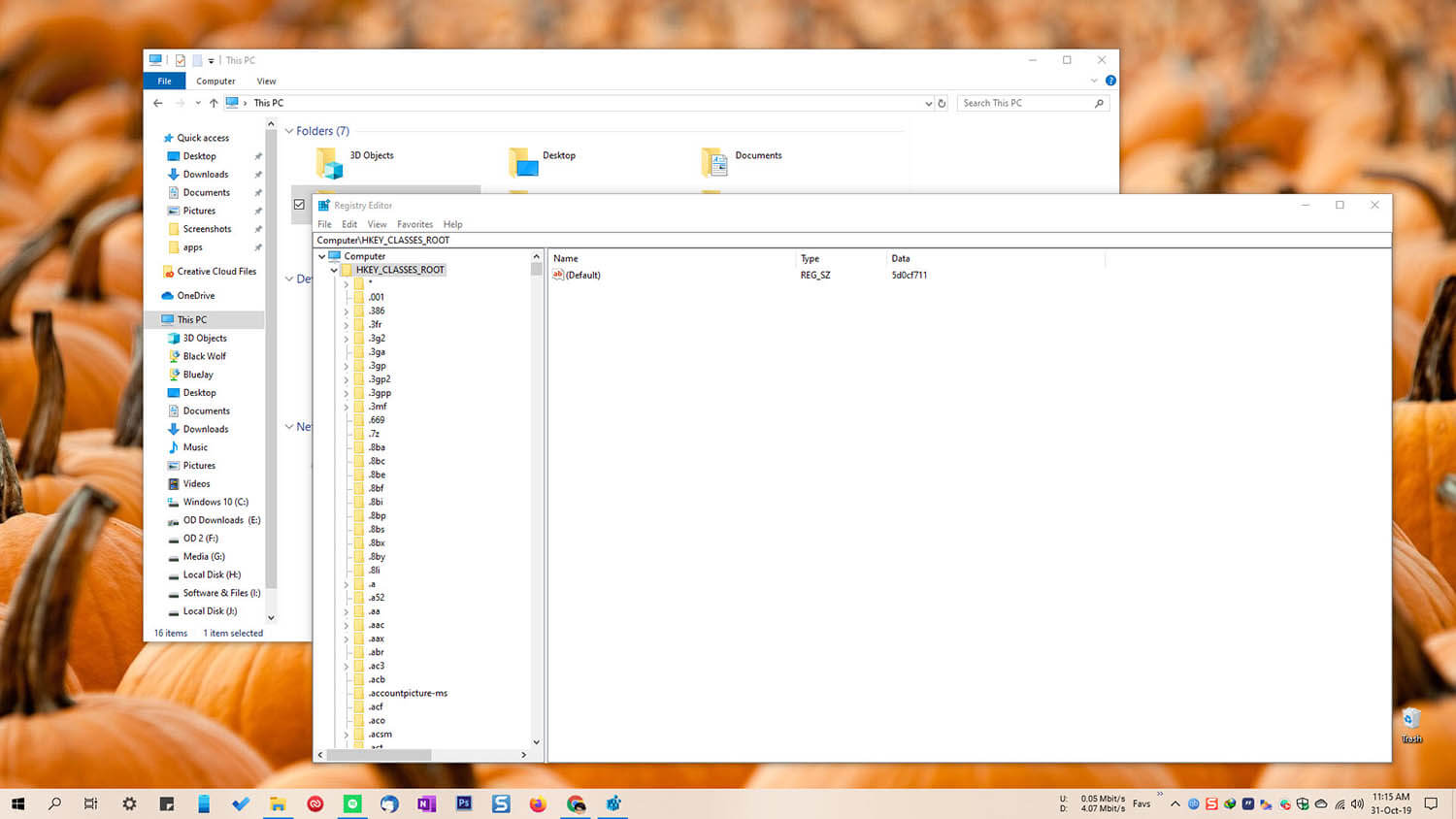Viewport: 1456px width, 819px height.
Task: Switch to the View ribbon tab
Action: click(x=266, y=81)
